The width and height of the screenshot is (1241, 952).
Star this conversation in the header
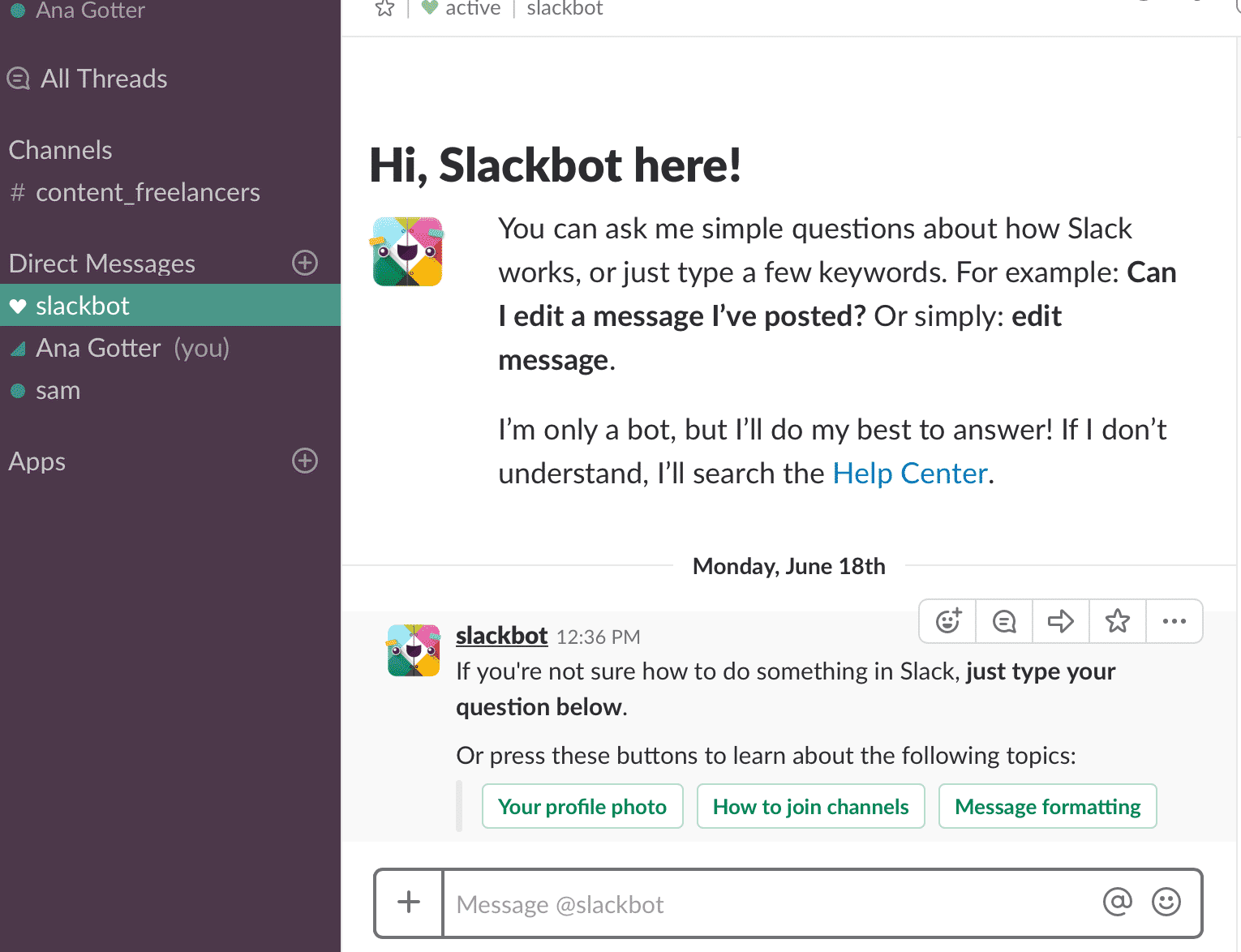coord(384,9)
